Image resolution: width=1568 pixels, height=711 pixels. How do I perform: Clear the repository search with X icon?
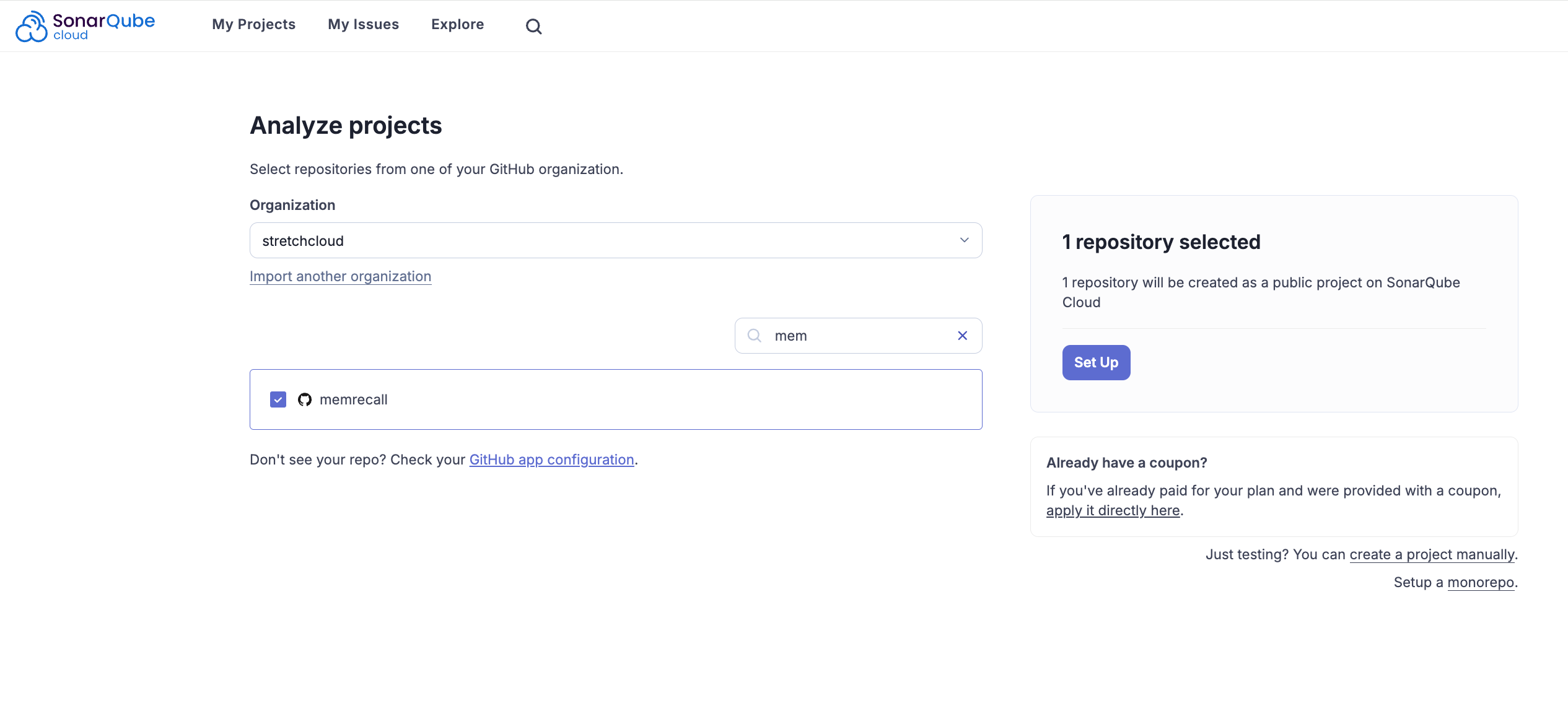pos(962,336)
